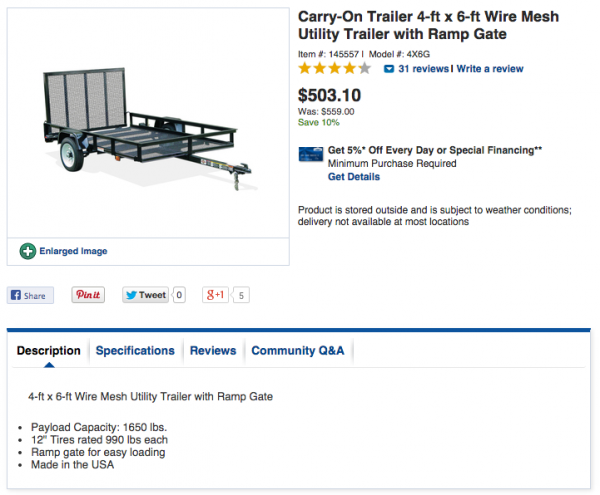Click the Google +1 icon
The image size is (600, 495).
tap(215, 295)
